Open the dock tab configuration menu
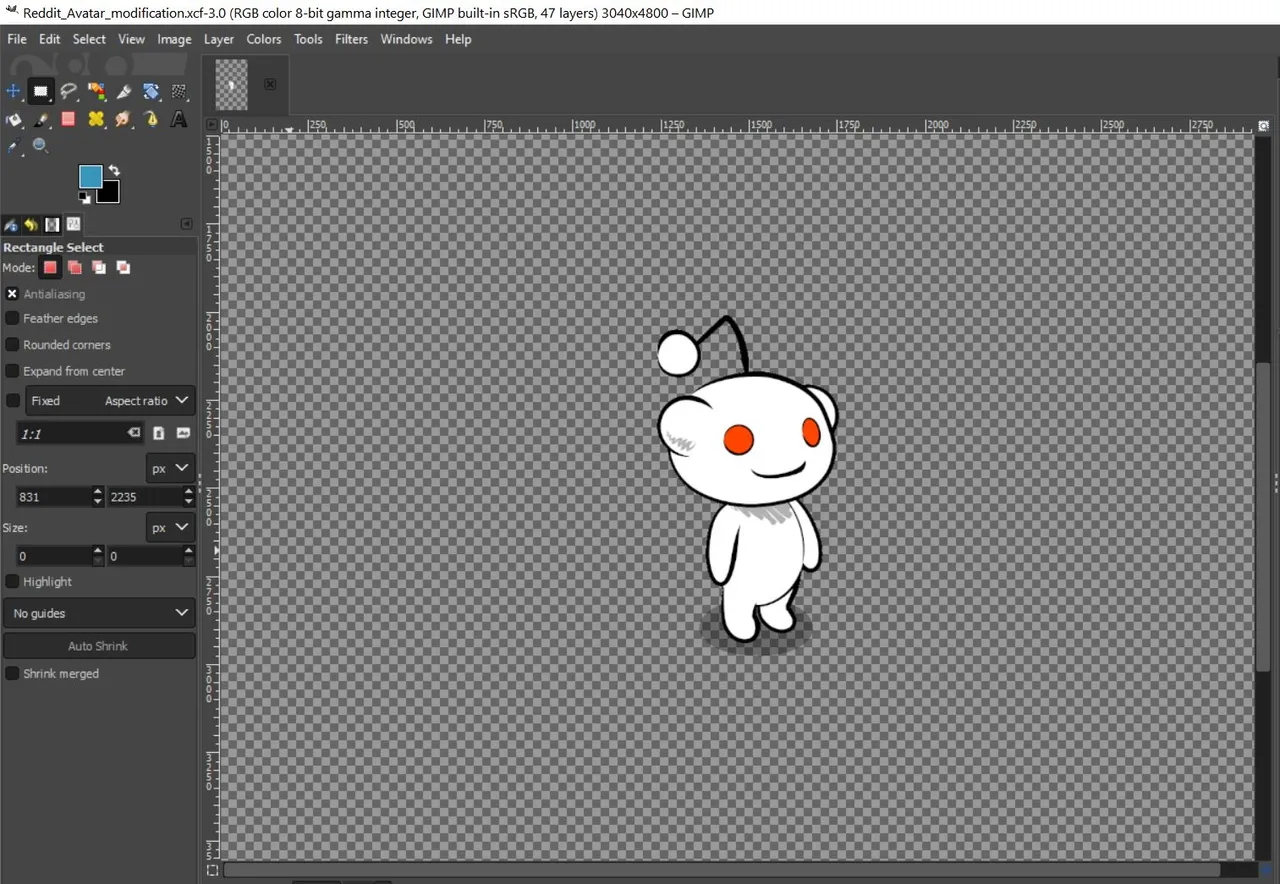The width and height of the screenshot is (1280, 884). [186, 224]
